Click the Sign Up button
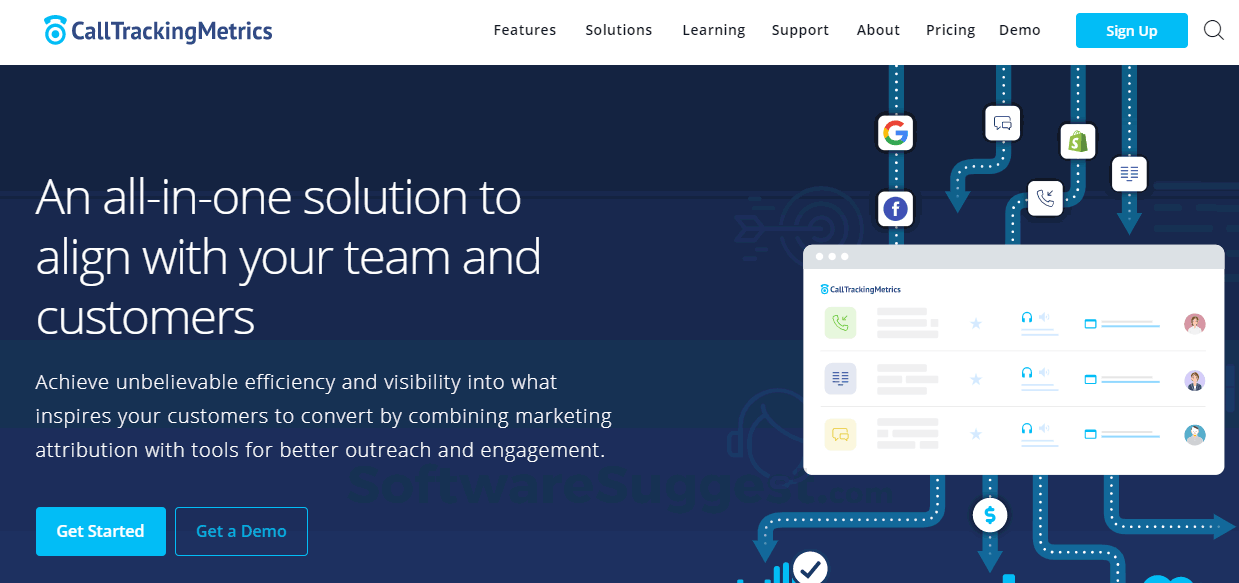Viewport: 1239px width, 583px height. click(x=1132, y=31)
